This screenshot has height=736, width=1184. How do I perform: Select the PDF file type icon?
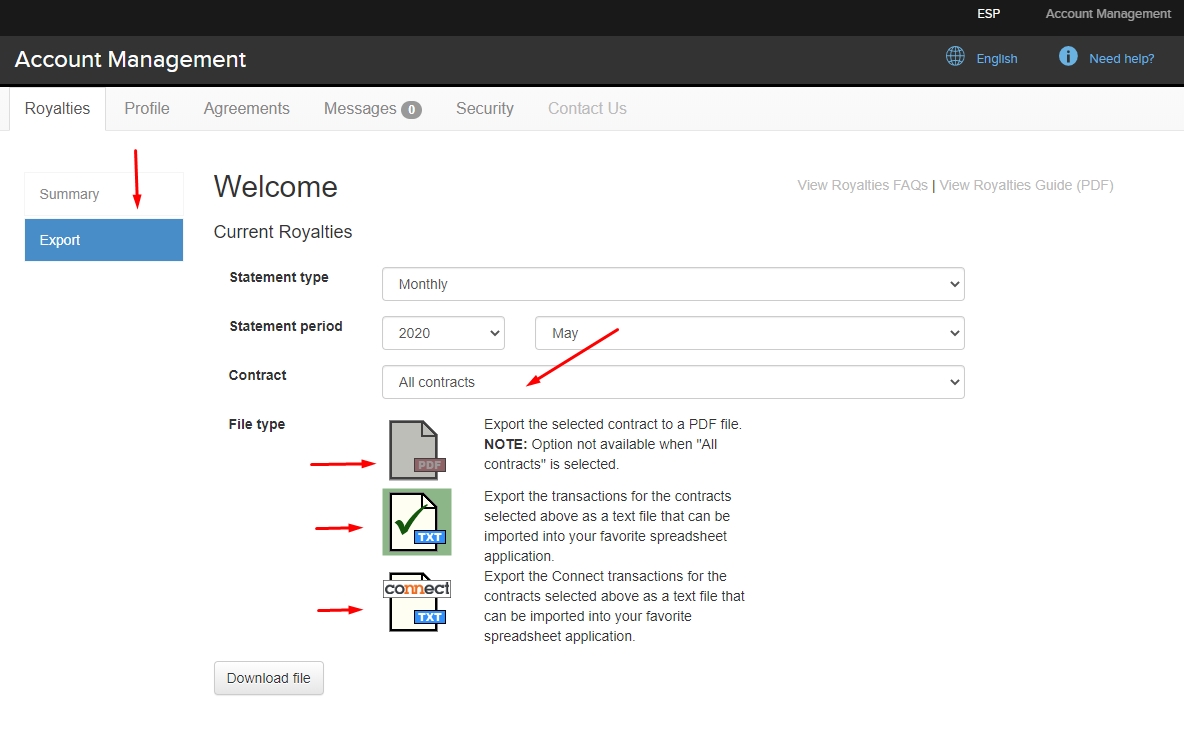(x=416, y=450)
